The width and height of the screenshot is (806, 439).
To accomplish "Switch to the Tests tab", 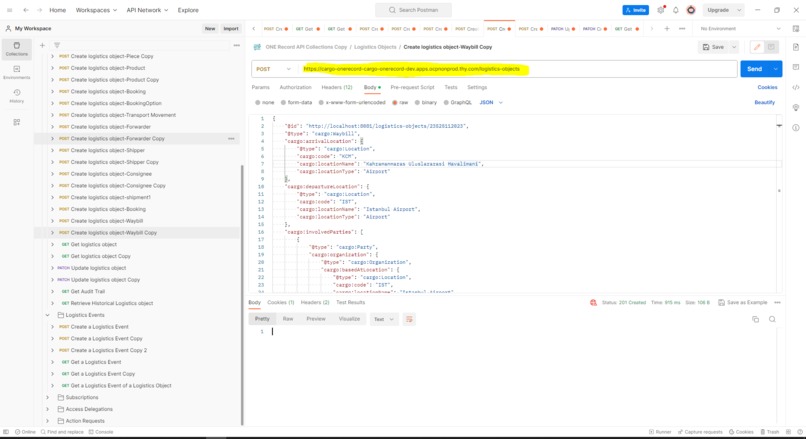I will 451,87.
